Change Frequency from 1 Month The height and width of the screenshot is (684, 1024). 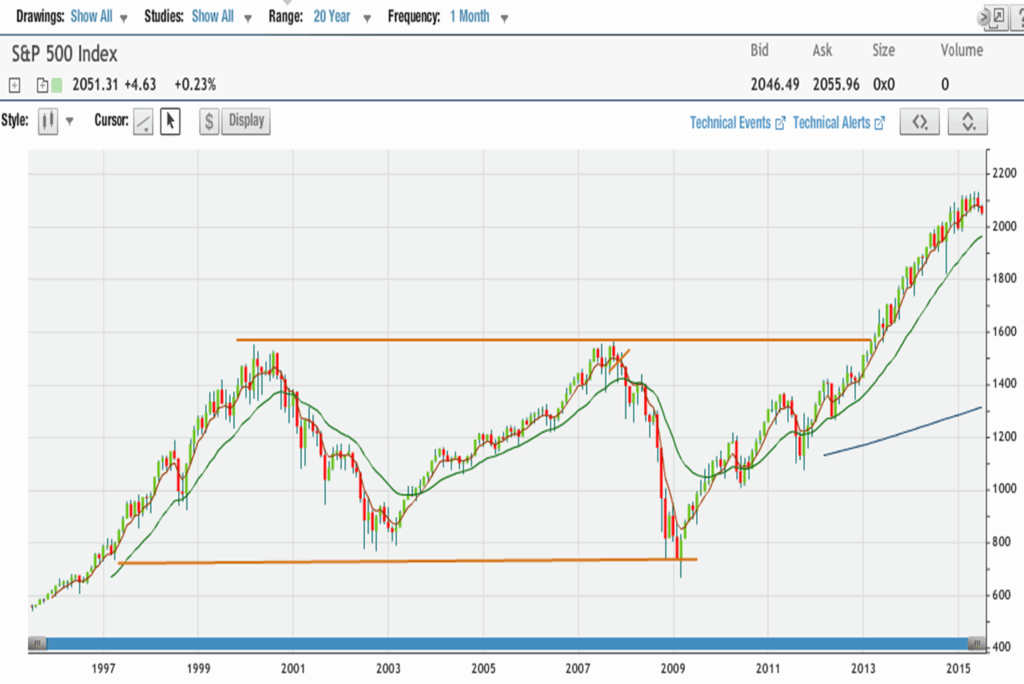(479, 18)
